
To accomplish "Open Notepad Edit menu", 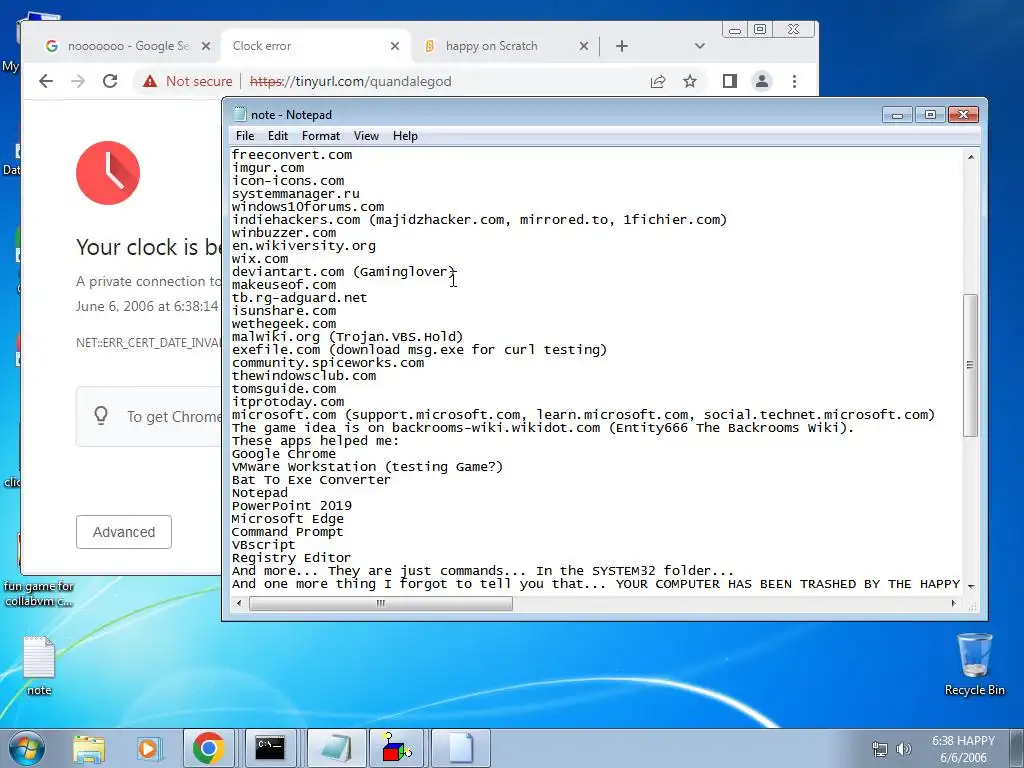I will coord(278,136).
